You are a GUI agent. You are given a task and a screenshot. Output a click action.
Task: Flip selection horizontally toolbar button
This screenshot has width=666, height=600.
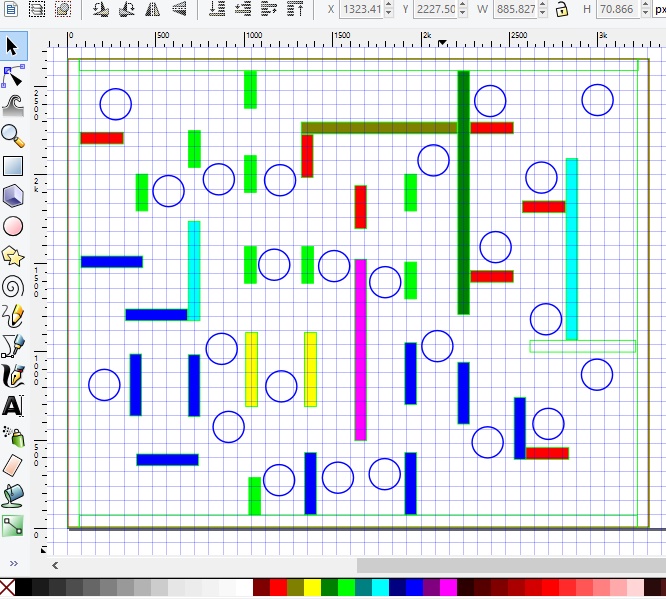coord(152,9)
